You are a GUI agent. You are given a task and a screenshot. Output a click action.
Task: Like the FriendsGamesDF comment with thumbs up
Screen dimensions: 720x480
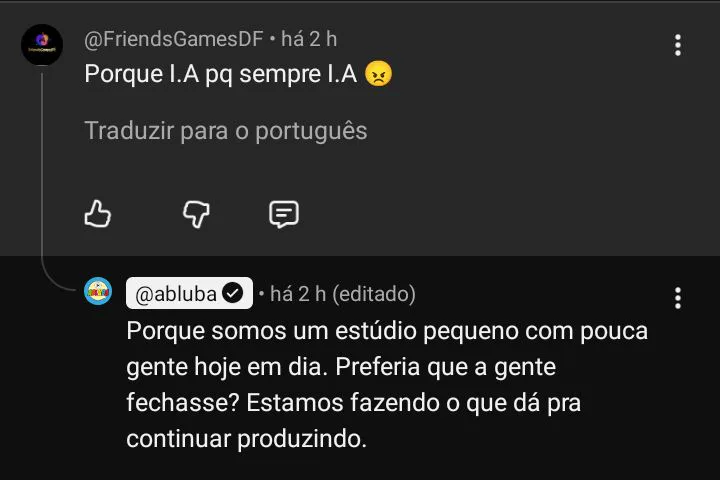click(98, 213)
